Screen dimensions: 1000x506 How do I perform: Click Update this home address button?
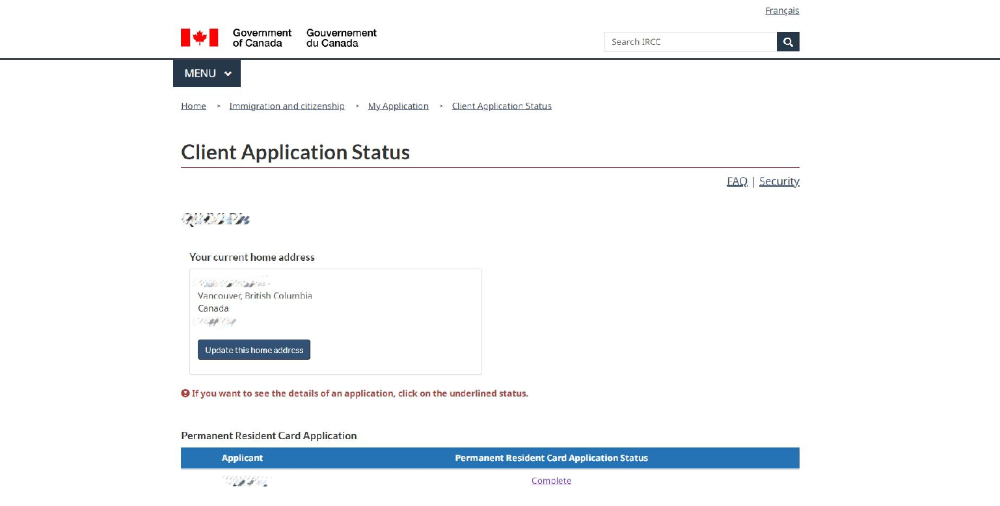(x=254, y=350)
